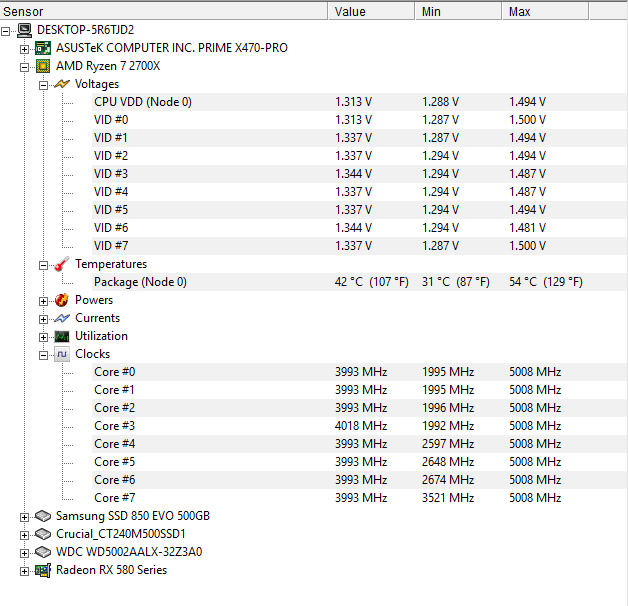Viewport: 628px width, 606px height.
Task: Collapse the Voltages section
Action: coord(43,85)
